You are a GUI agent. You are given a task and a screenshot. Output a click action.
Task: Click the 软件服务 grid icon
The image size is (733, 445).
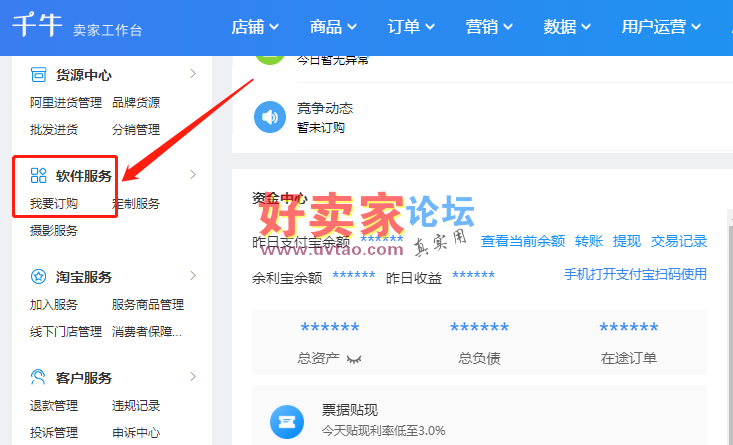click(39, 176)
